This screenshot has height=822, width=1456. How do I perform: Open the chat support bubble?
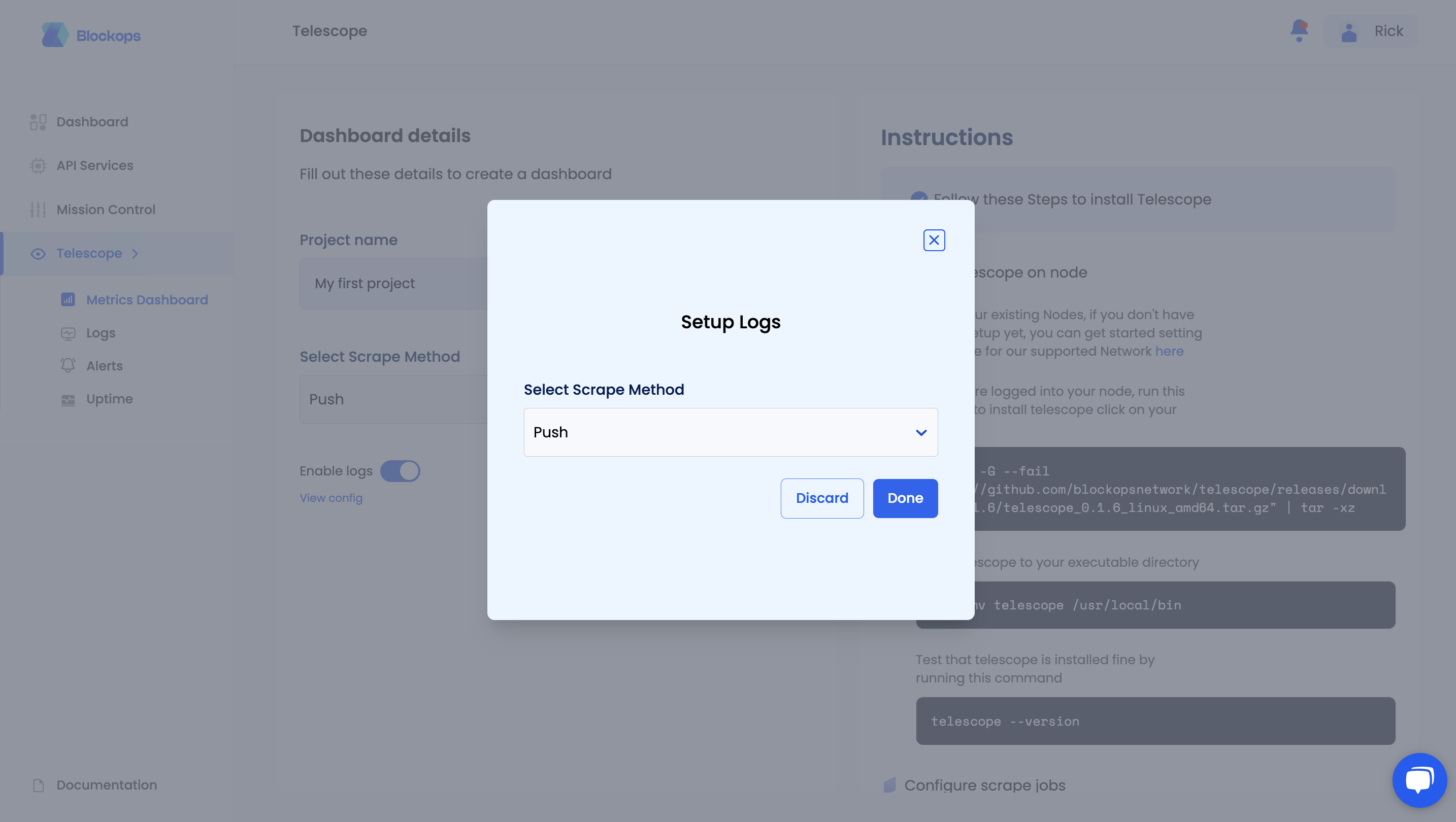pyautogui.click(x=1419, y=780)
